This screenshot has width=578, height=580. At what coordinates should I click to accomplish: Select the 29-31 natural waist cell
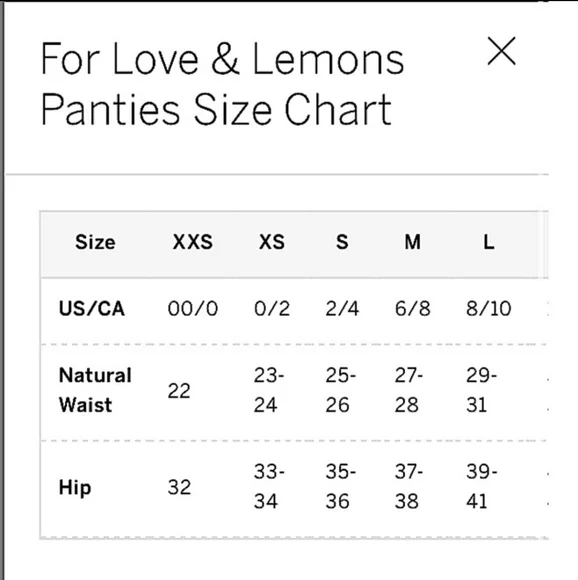(481, 390)
